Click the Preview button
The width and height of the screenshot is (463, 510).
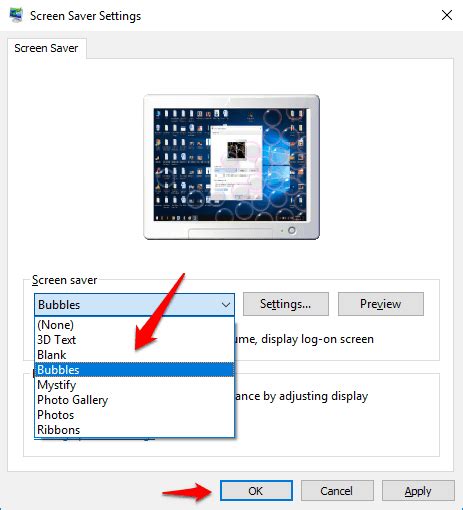point(381,304)
